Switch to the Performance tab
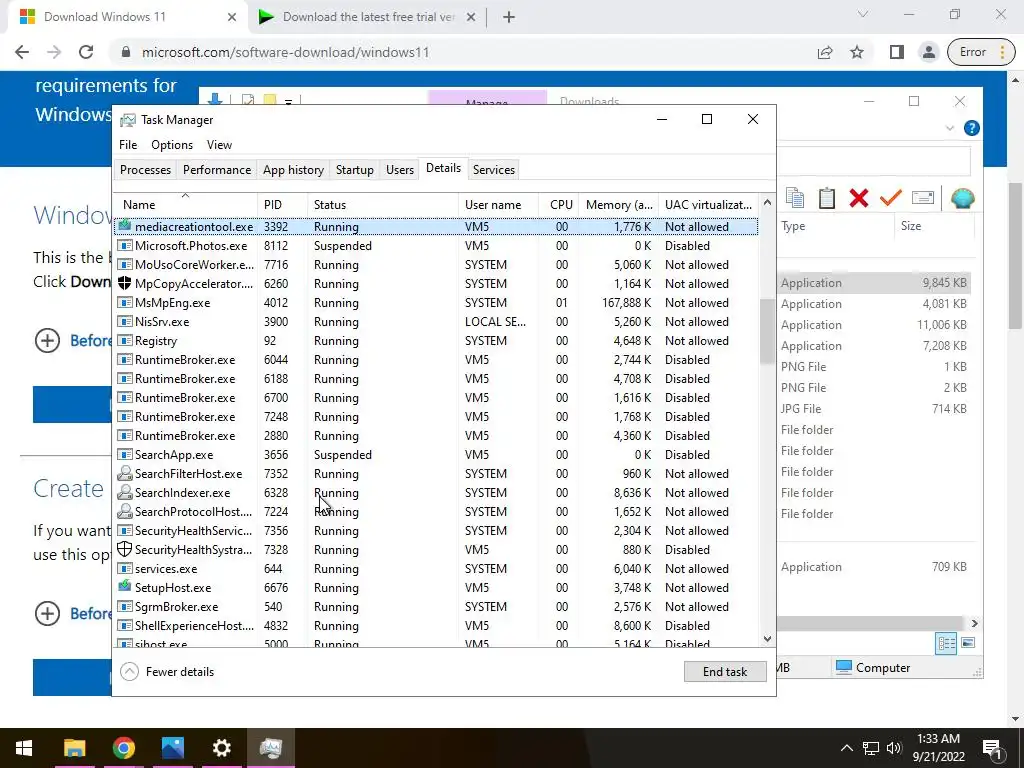Viewport: 1024px width, 768px height. click(217, 170)
